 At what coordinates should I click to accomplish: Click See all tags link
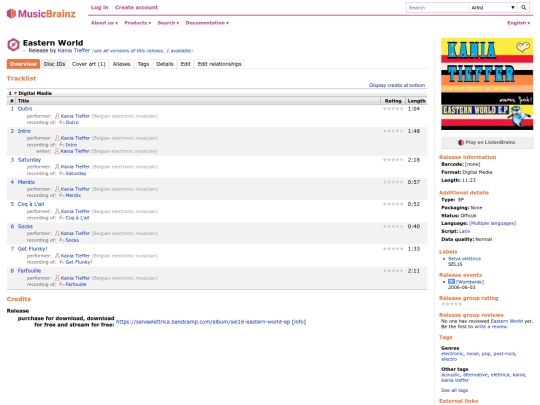(x=455, y=390)
